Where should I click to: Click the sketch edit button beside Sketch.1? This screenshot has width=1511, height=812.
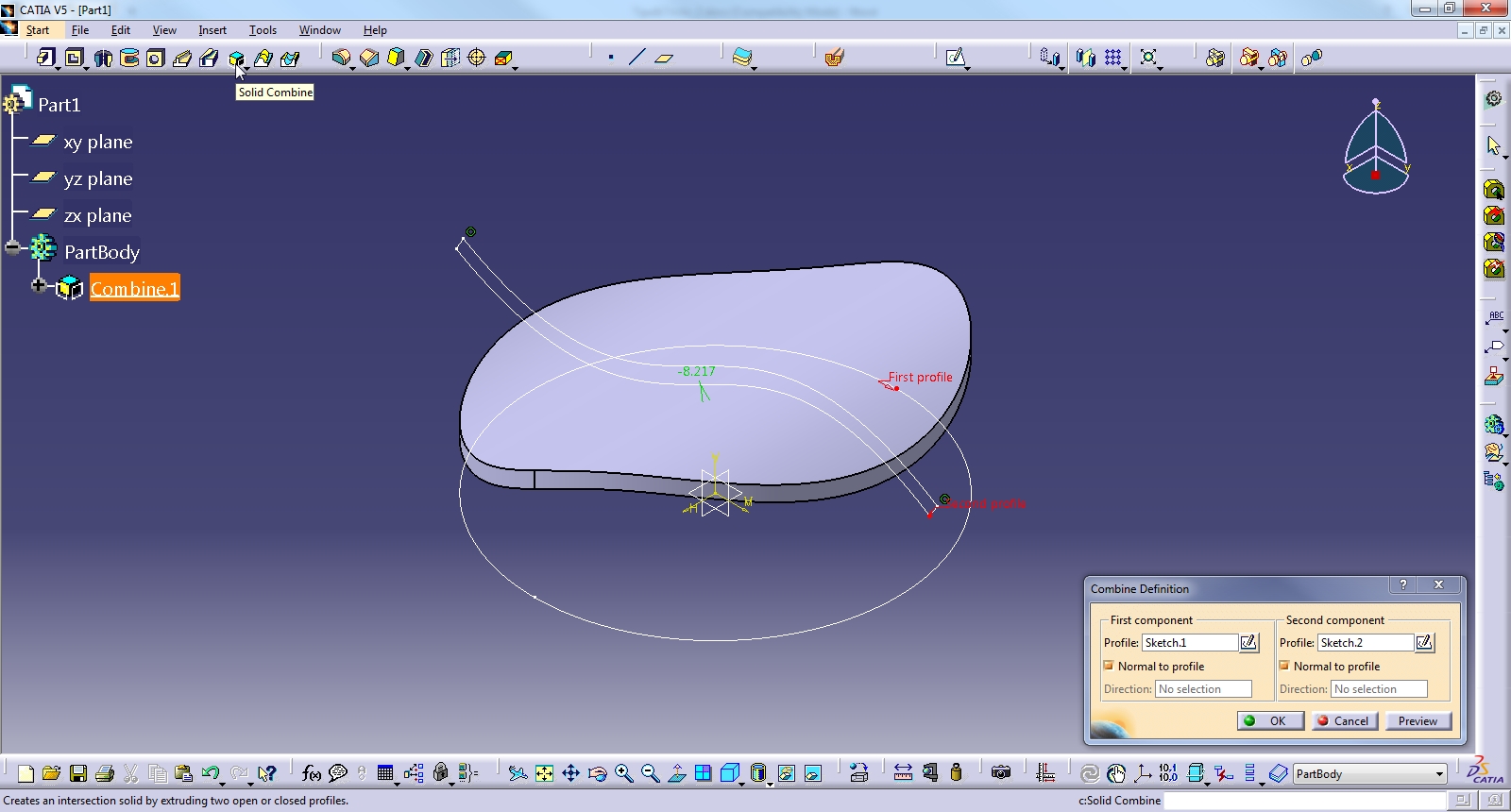1248,642
